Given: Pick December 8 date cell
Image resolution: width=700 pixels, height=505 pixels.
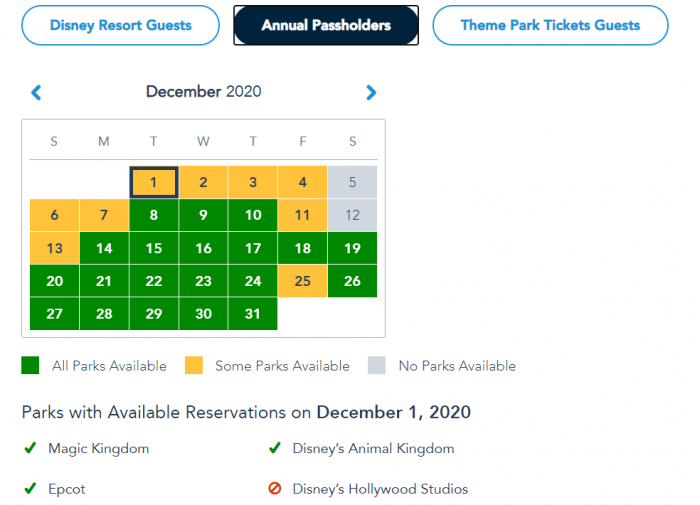Looking at the screenshot, I should pyautogui.click(x=153, y=215).
